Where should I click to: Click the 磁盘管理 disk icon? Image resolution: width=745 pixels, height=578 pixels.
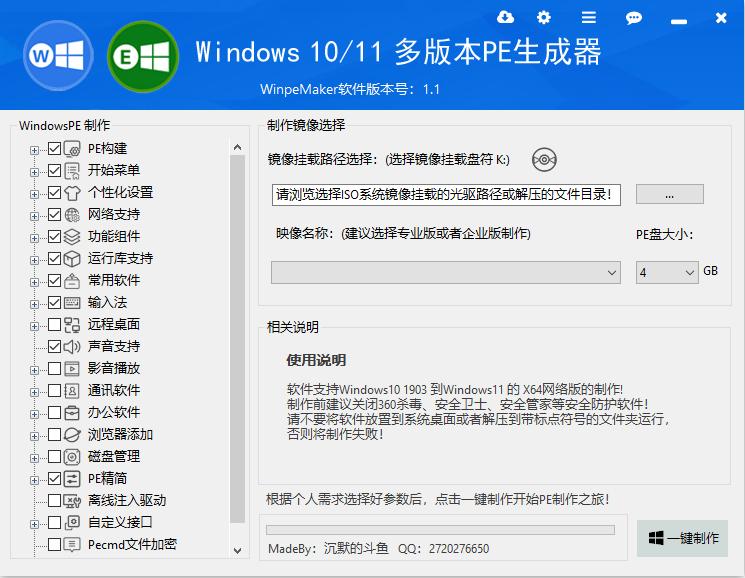click(72, 457)
